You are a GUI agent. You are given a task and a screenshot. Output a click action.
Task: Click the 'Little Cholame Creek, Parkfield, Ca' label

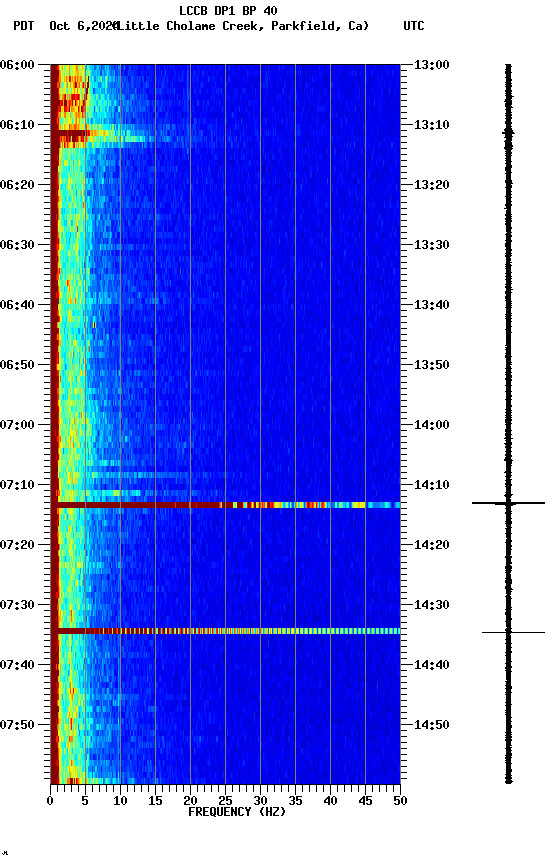(x=242, y=26)
